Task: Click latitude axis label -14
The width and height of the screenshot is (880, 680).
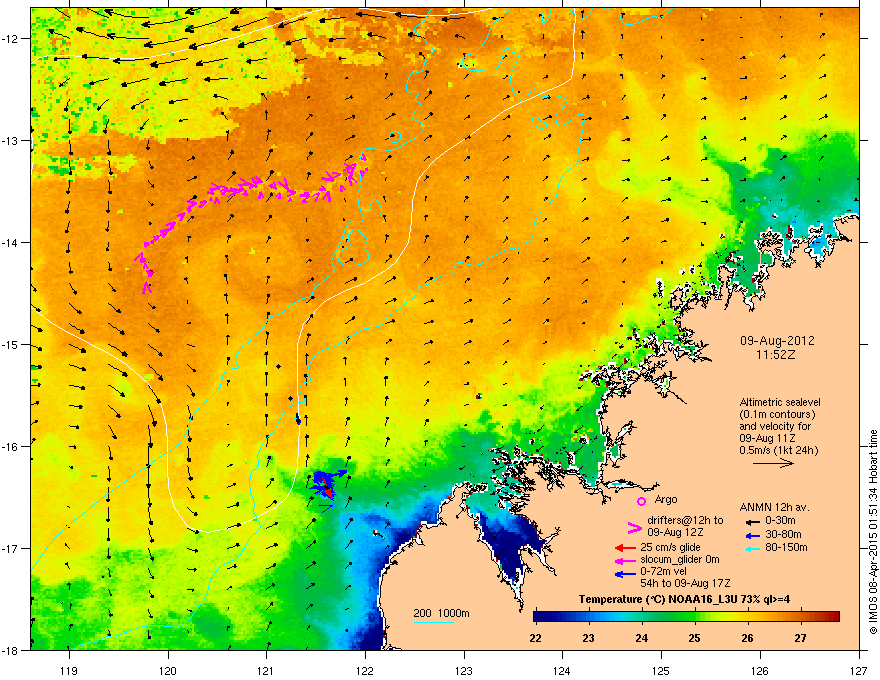Action: (10, 243)
